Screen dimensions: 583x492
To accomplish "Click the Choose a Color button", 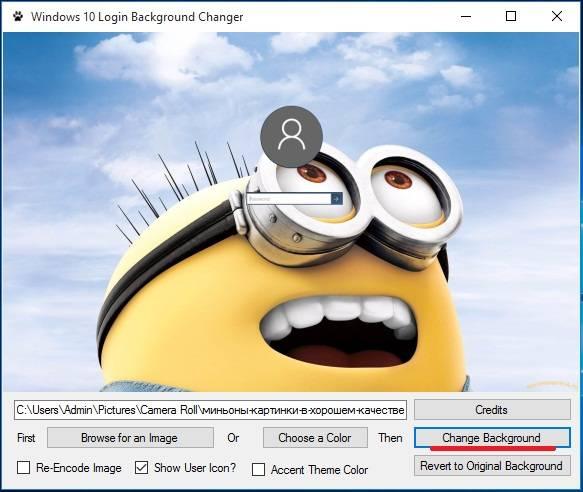I will click(315, 438).
